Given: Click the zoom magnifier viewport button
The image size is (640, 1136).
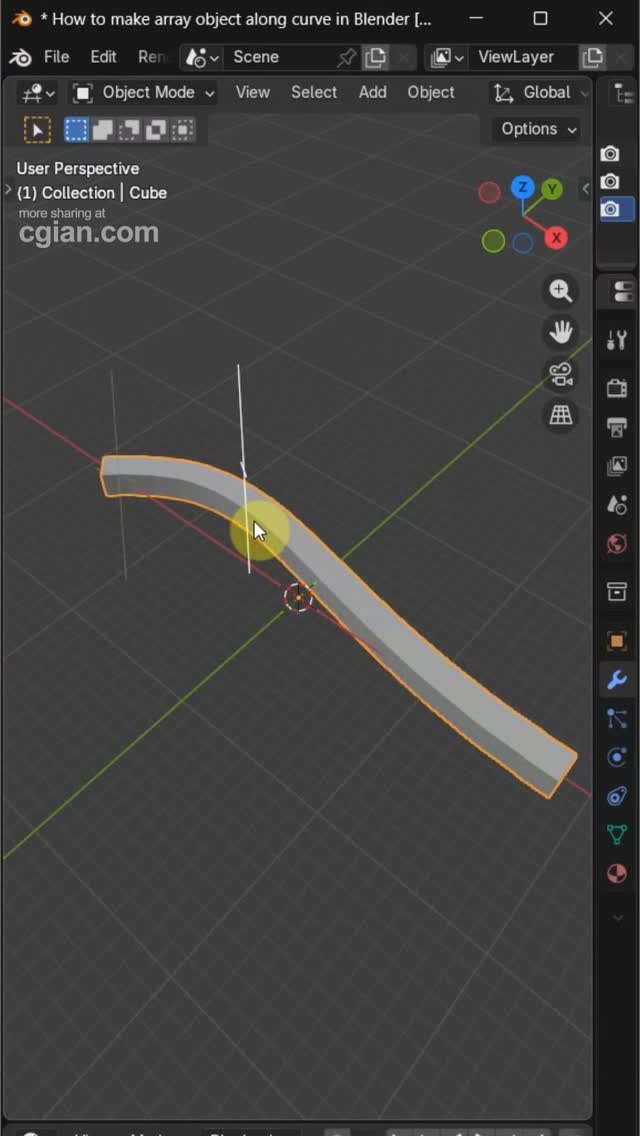Looking at the screenshot, I should point(560,291).
